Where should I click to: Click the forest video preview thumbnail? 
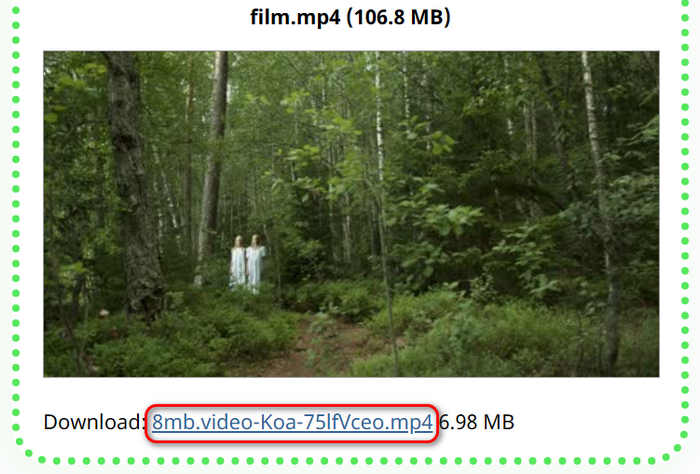[351, 214]
